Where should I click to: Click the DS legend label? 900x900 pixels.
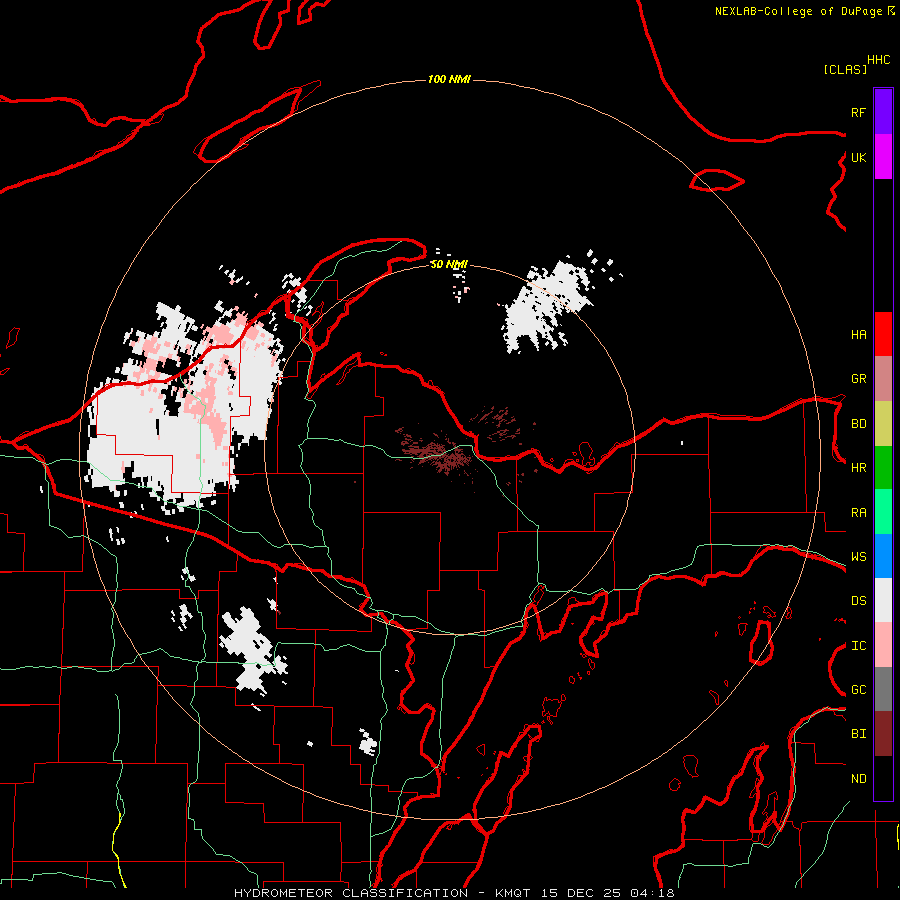pos(858,601)
